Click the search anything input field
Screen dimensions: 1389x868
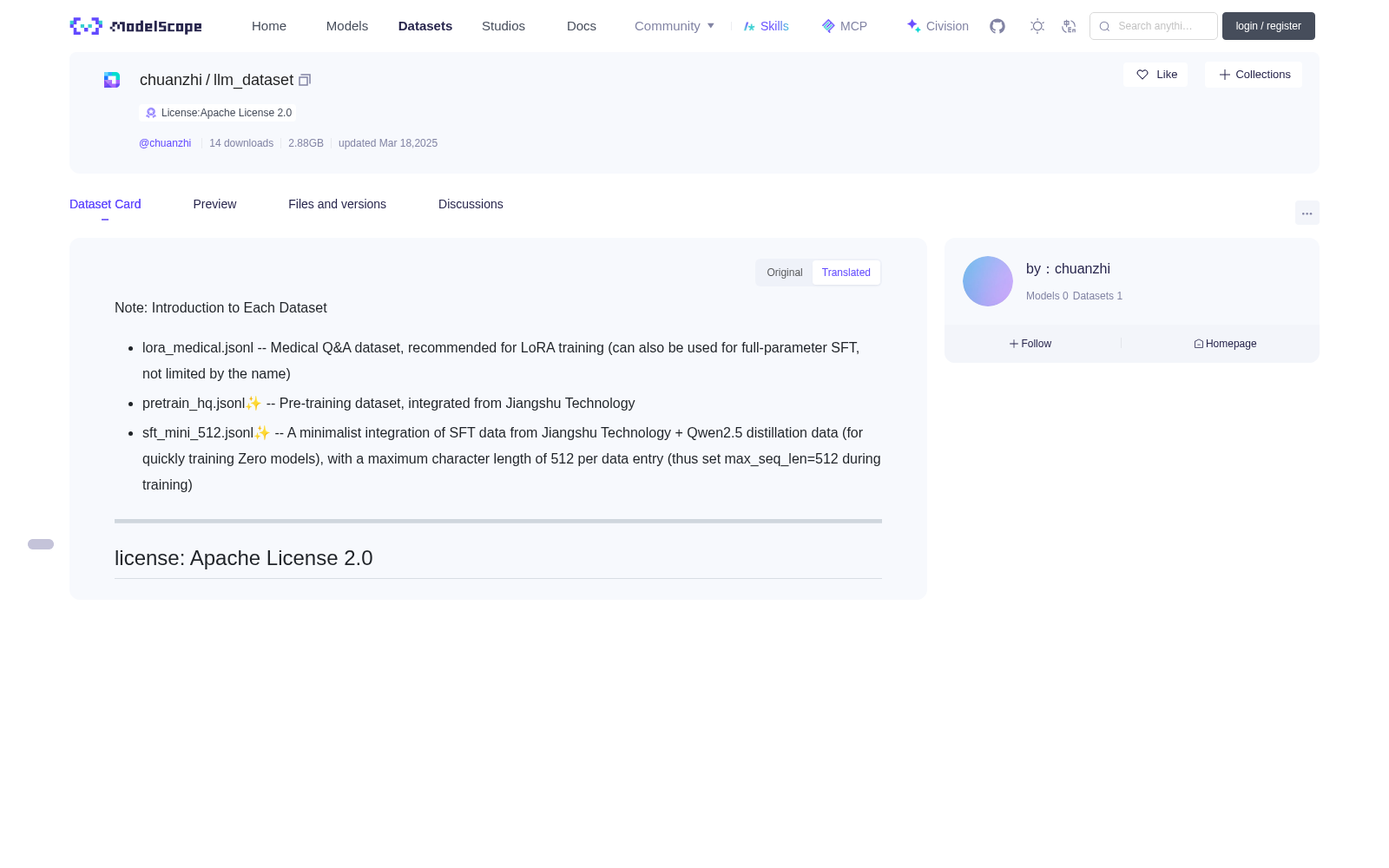1154,26
